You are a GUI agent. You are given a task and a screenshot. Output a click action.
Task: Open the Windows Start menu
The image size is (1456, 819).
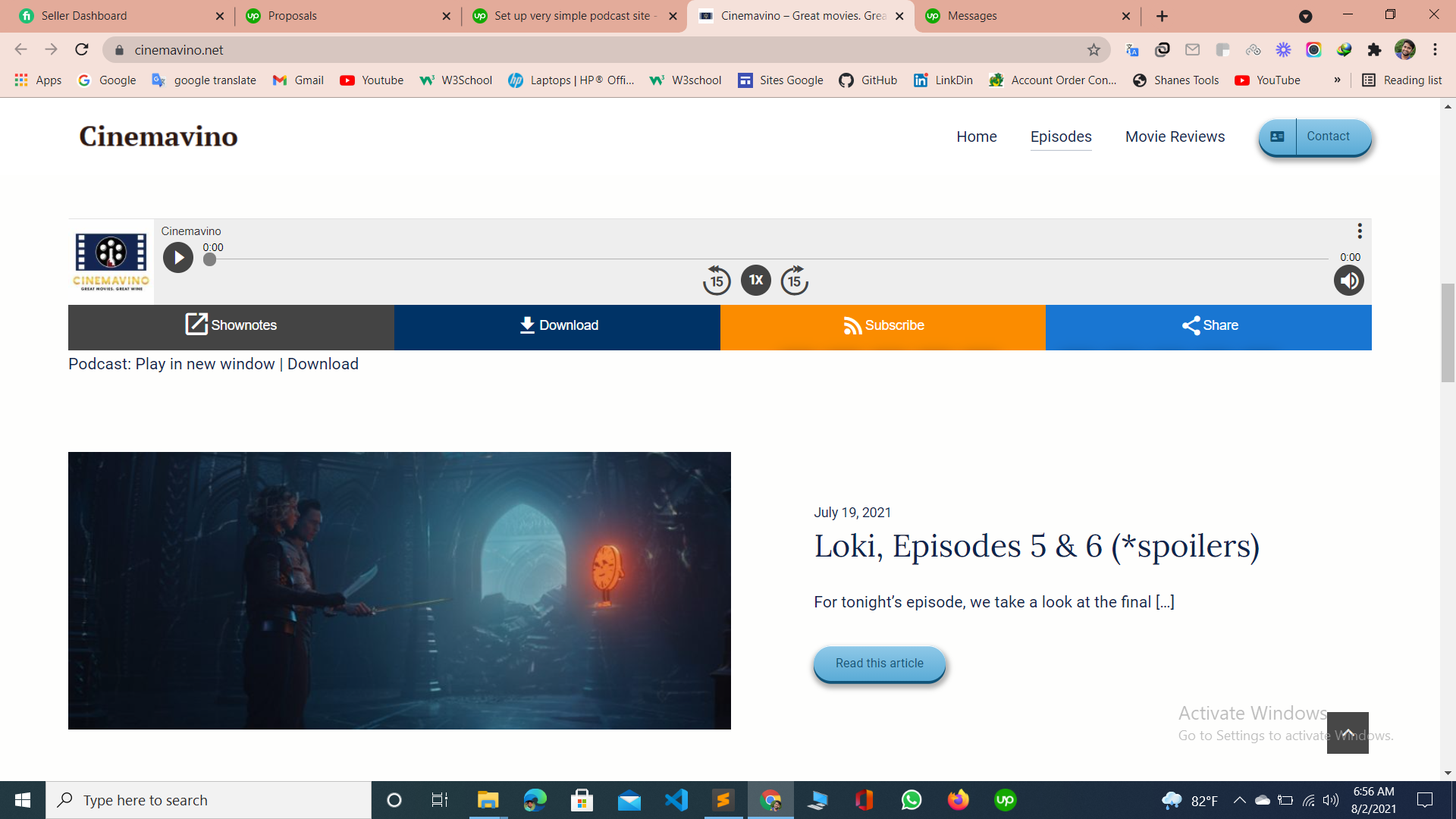click(23, 800)
